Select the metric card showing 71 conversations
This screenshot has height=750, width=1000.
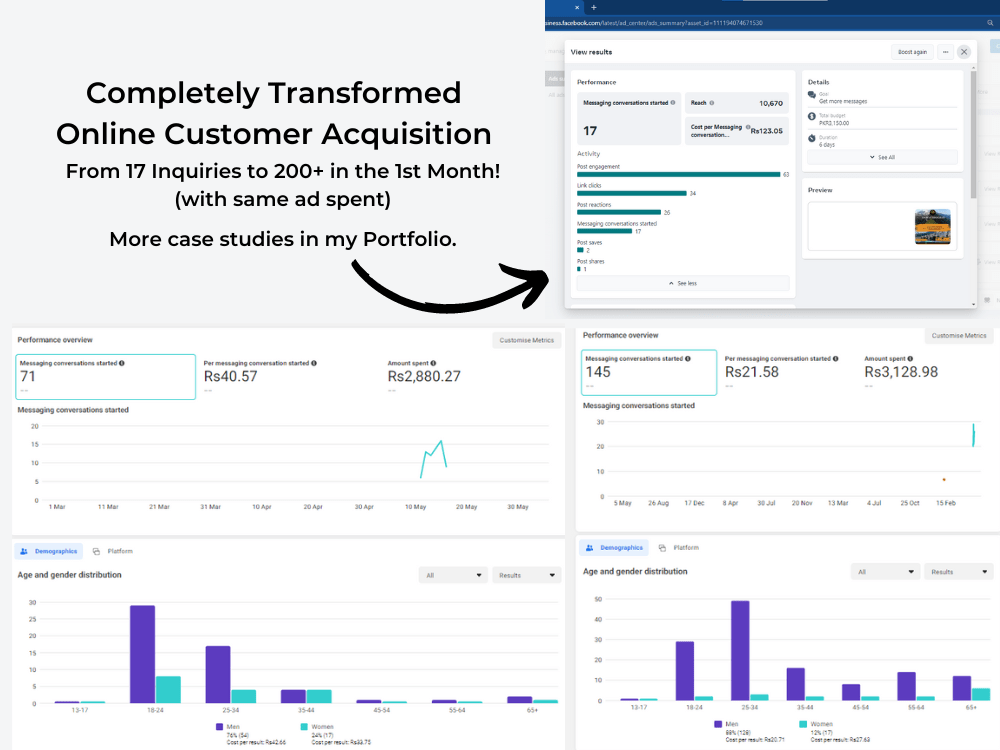click(105, 377)
